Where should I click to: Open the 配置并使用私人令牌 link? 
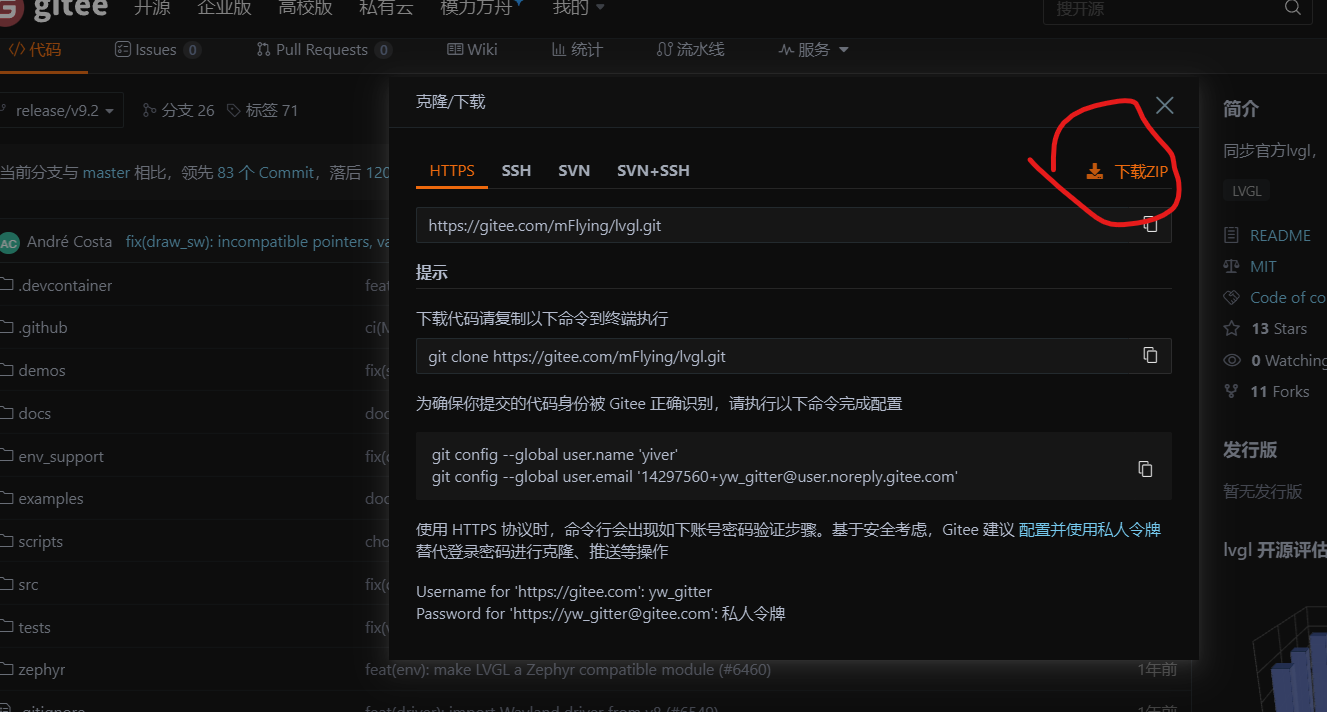1090,530
